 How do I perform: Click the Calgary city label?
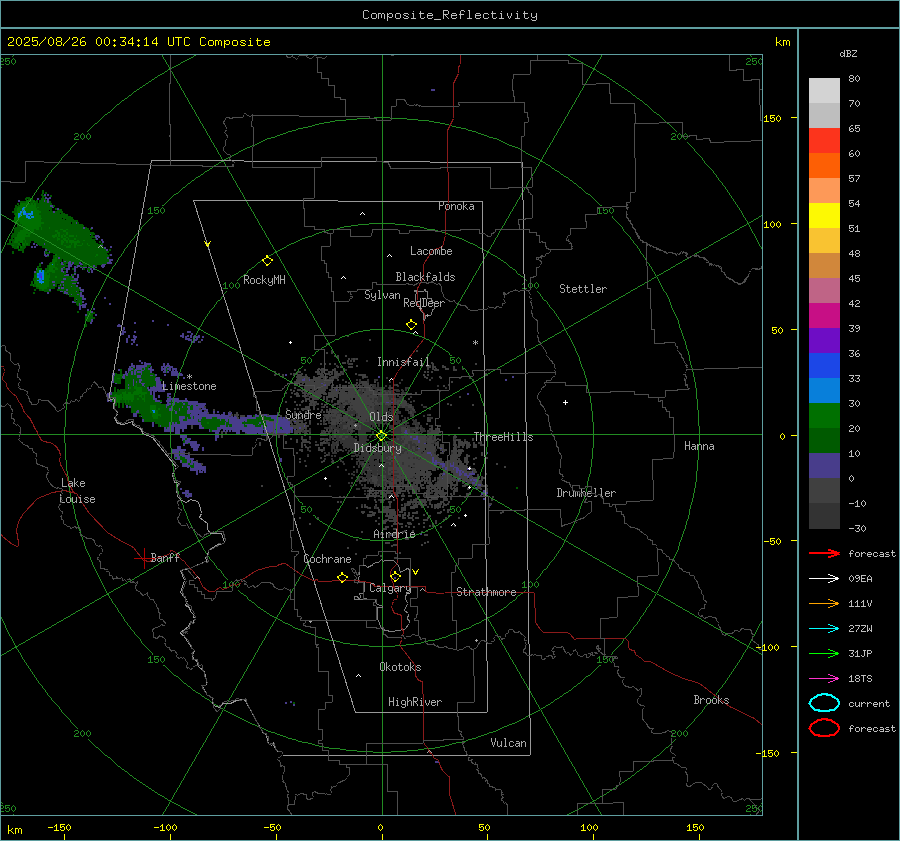390,588
